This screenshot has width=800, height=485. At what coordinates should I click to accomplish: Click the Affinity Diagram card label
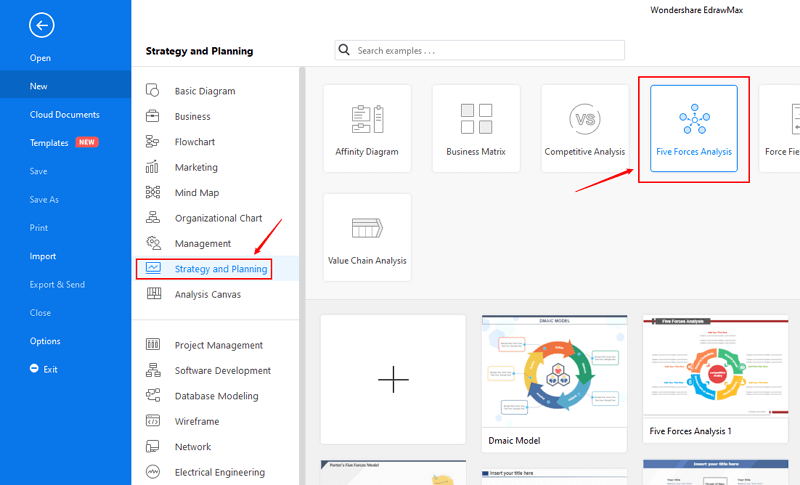367,151
